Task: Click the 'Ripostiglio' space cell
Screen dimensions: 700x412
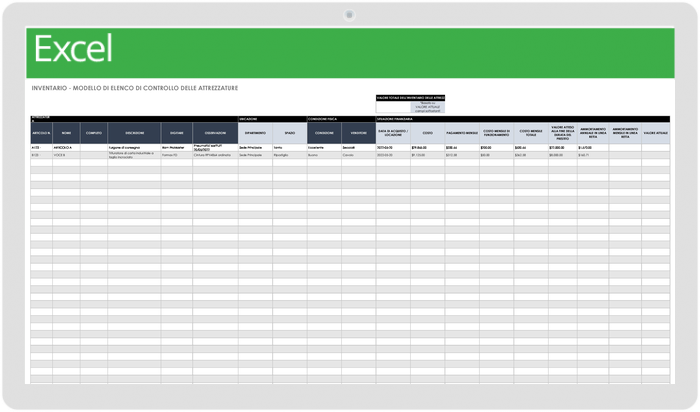Action: pos(290,155)
